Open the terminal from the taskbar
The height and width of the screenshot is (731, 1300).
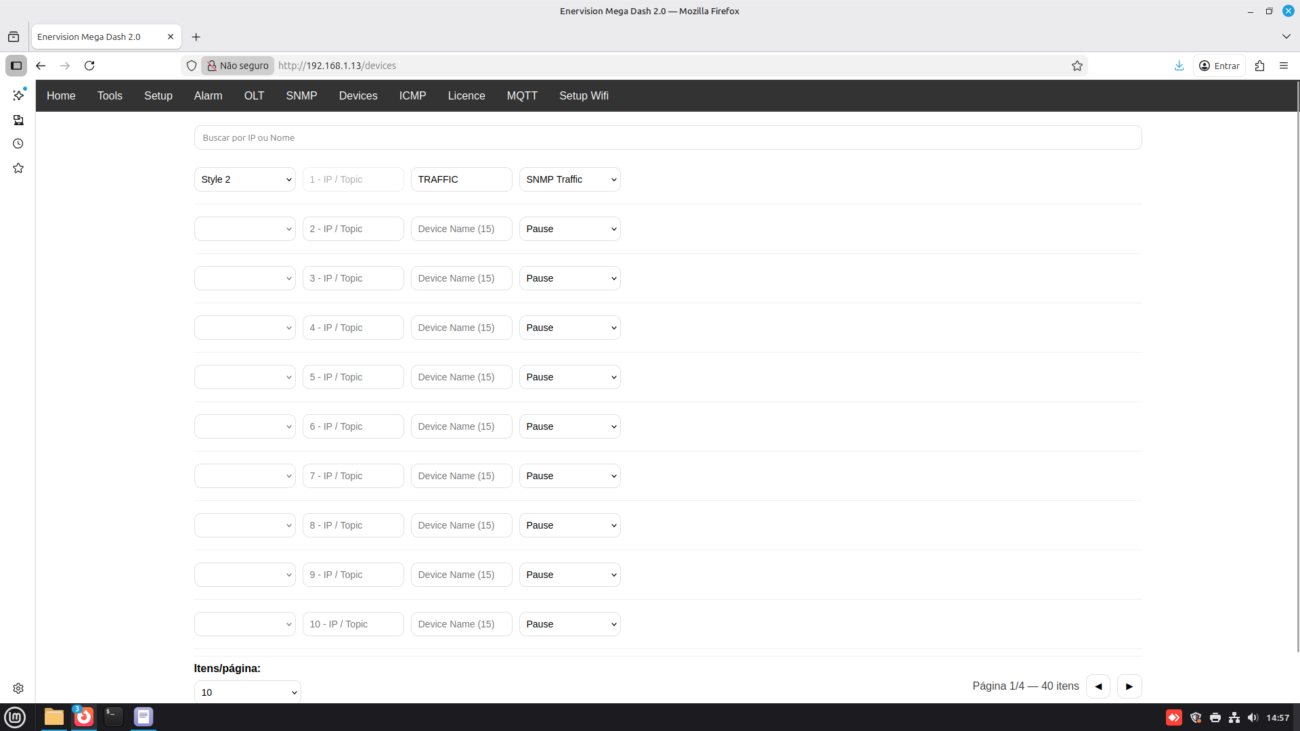click(x=114, y=716)
